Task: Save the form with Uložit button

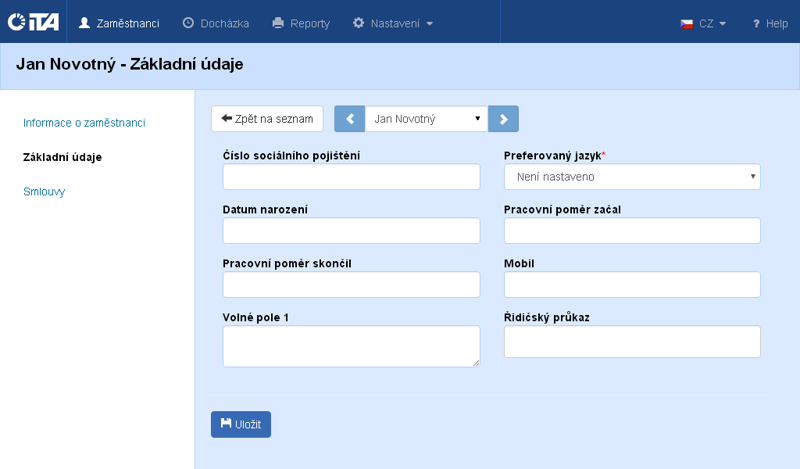Action: coord(241,424)
